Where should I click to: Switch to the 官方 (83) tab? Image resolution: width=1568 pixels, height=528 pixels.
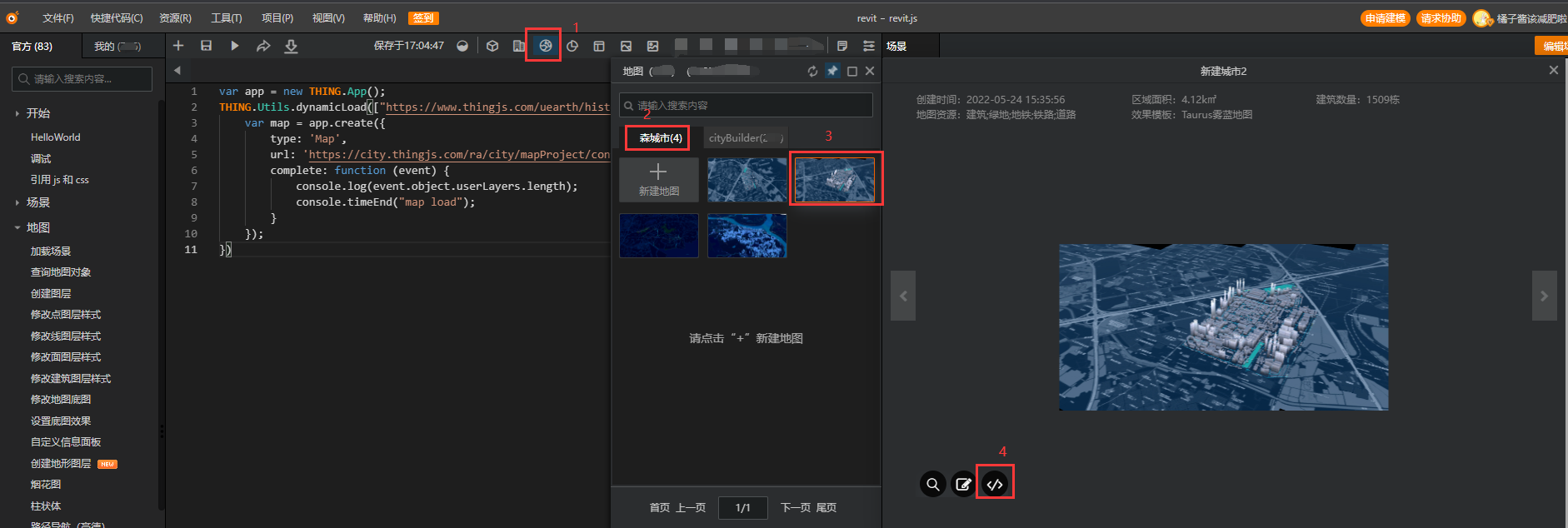click(x=32, y=47)
